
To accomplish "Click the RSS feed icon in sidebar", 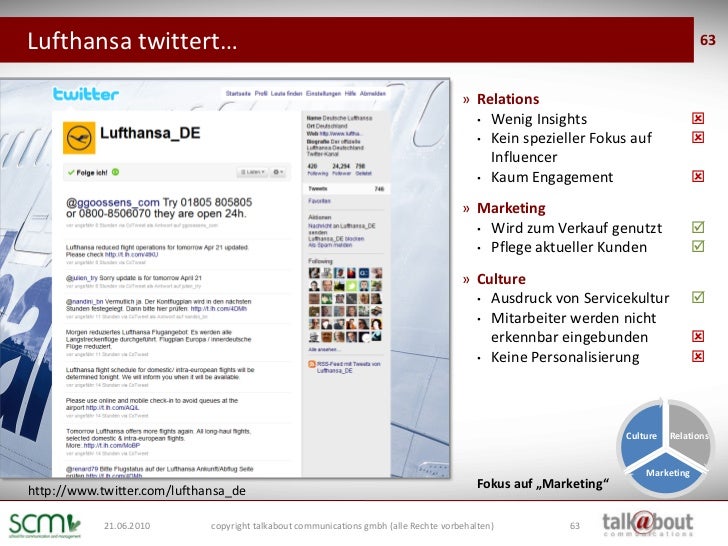I will (x=312, y=364).
